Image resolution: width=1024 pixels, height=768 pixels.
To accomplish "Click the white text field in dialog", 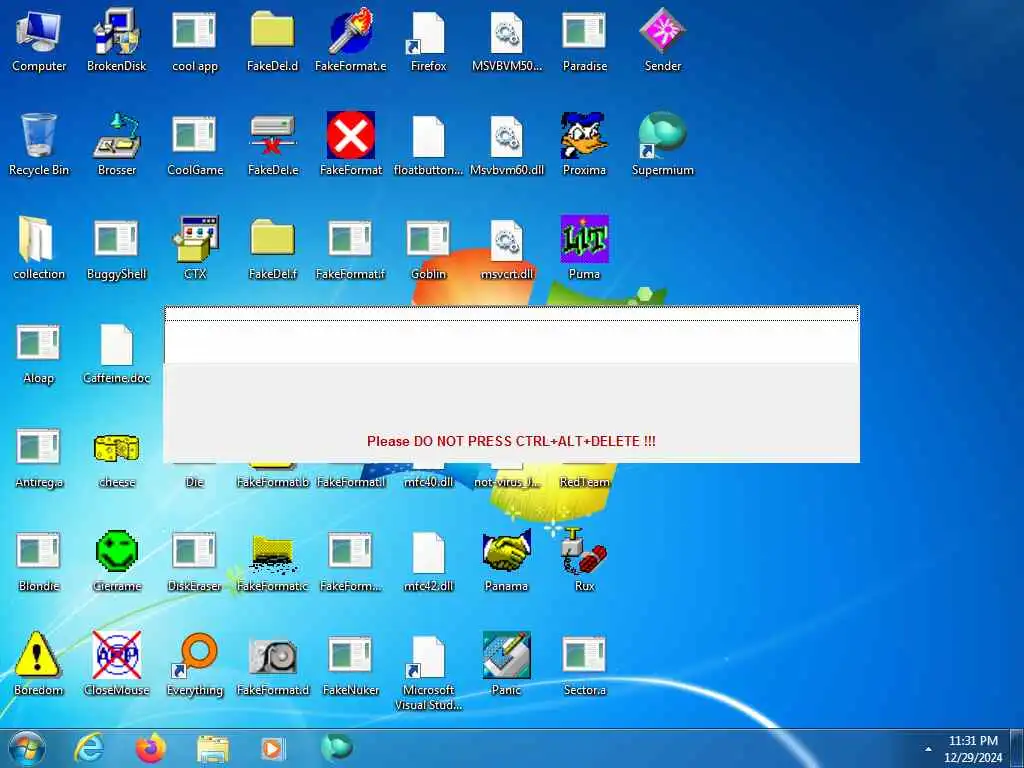I will point(511,334).
